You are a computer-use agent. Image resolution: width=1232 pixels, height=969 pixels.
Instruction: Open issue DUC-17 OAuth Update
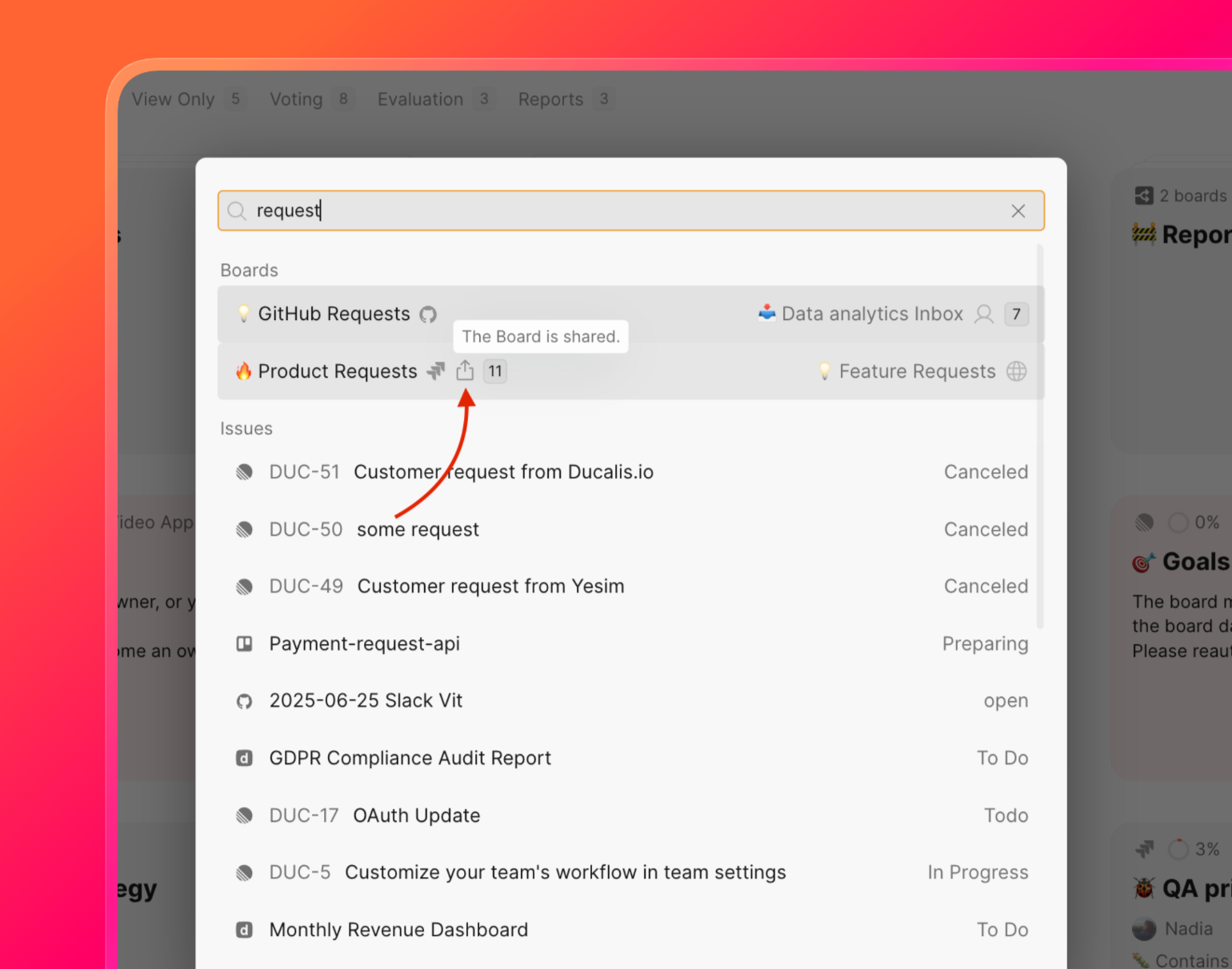[630, 815]
